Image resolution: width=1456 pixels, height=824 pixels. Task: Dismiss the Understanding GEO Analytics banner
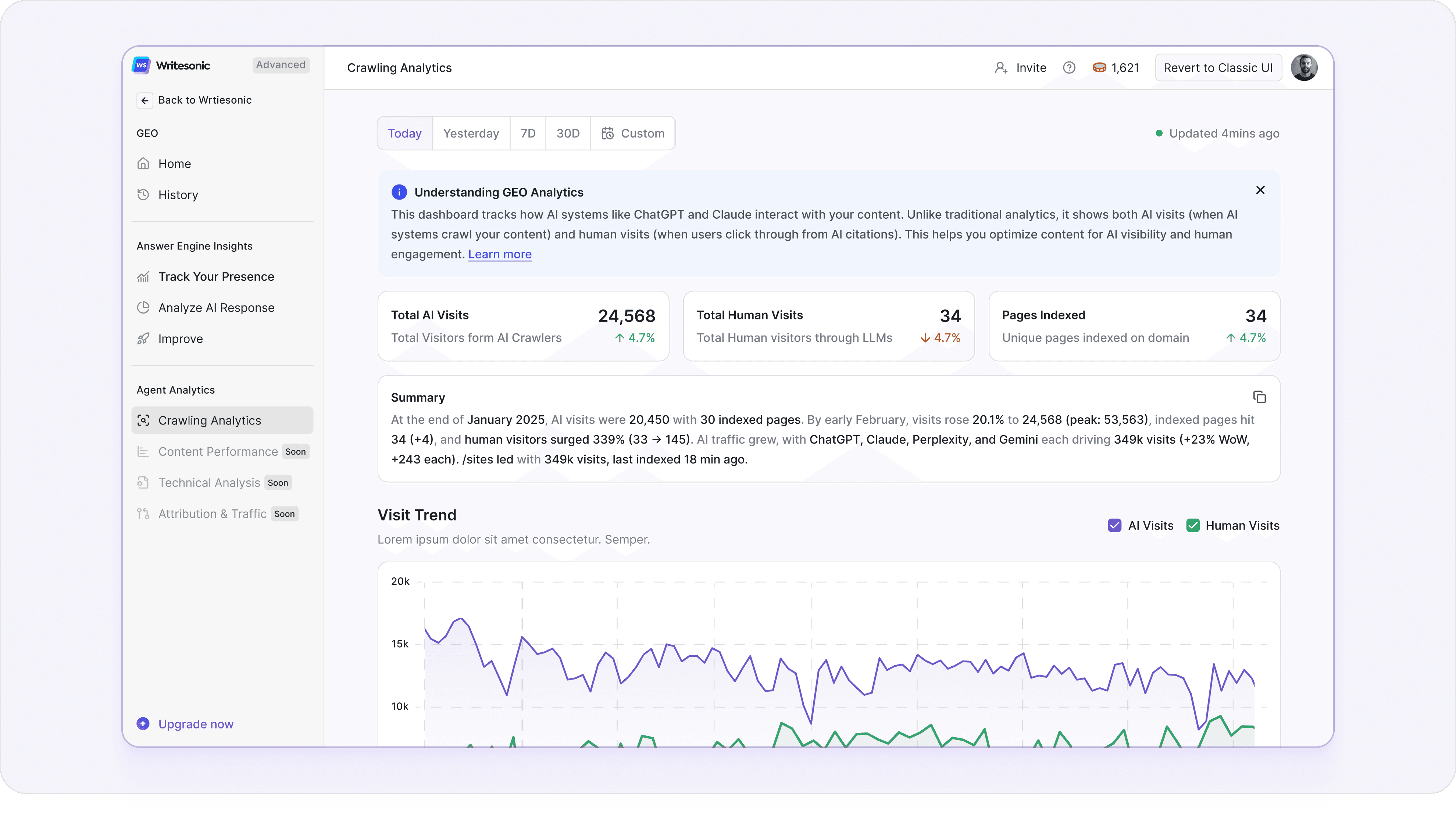pos(1260,190)
